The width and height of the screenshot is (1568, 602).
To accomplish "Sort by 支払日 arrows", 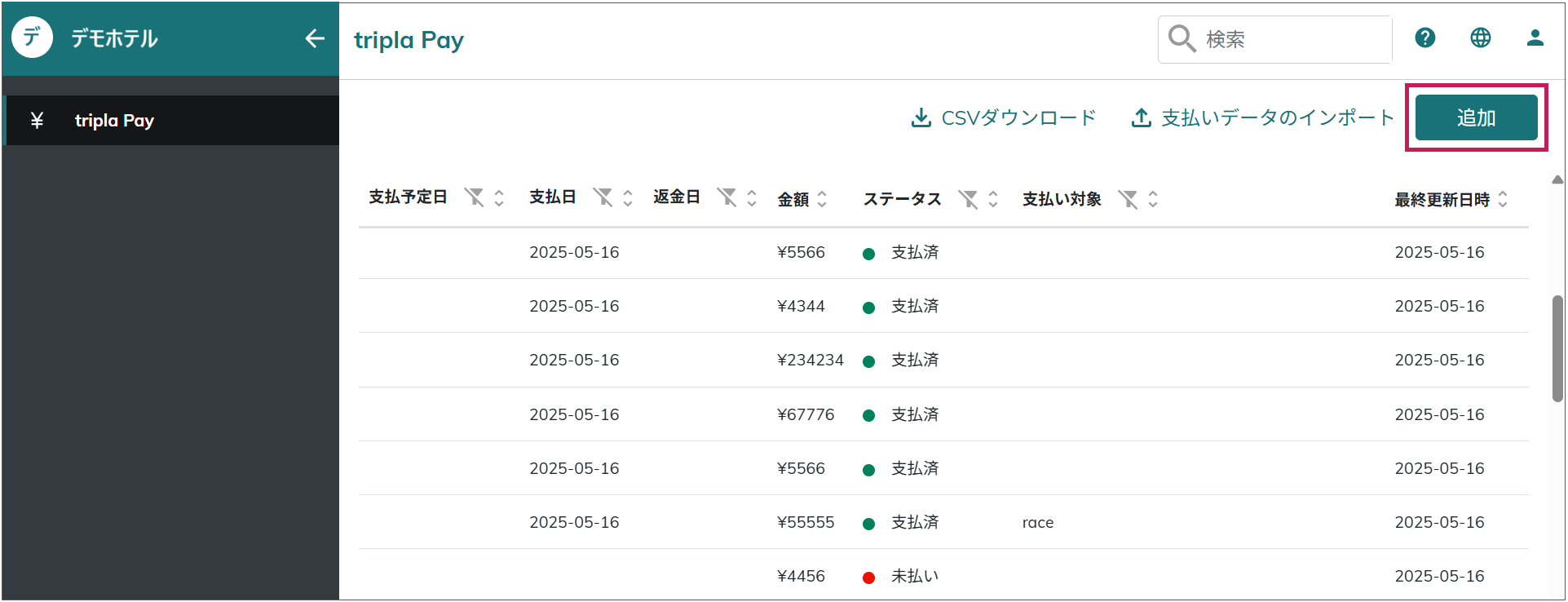I will pos(628,198).
